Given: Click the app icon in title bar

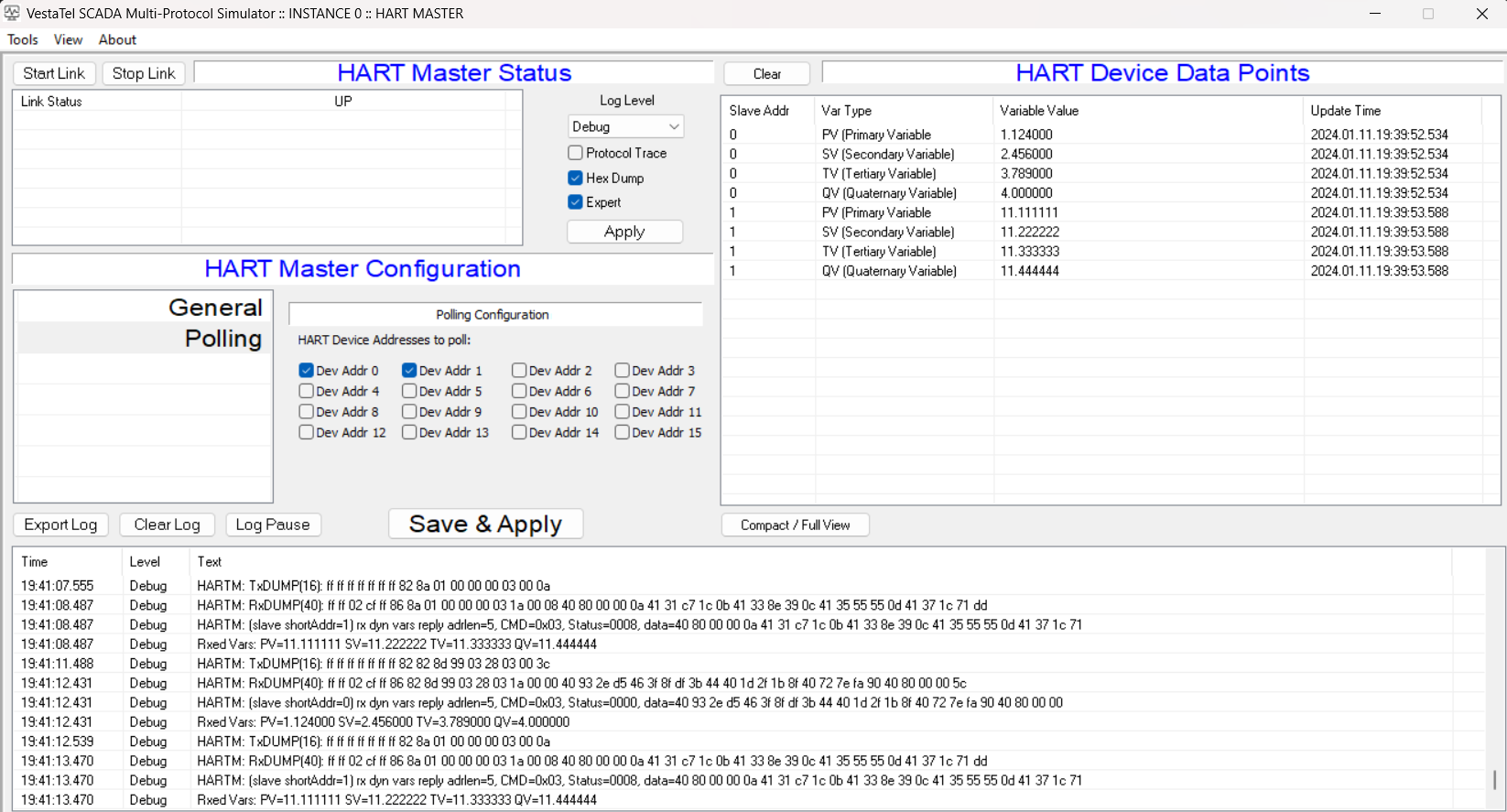Looking at the screenshot, I should (12, 13).
